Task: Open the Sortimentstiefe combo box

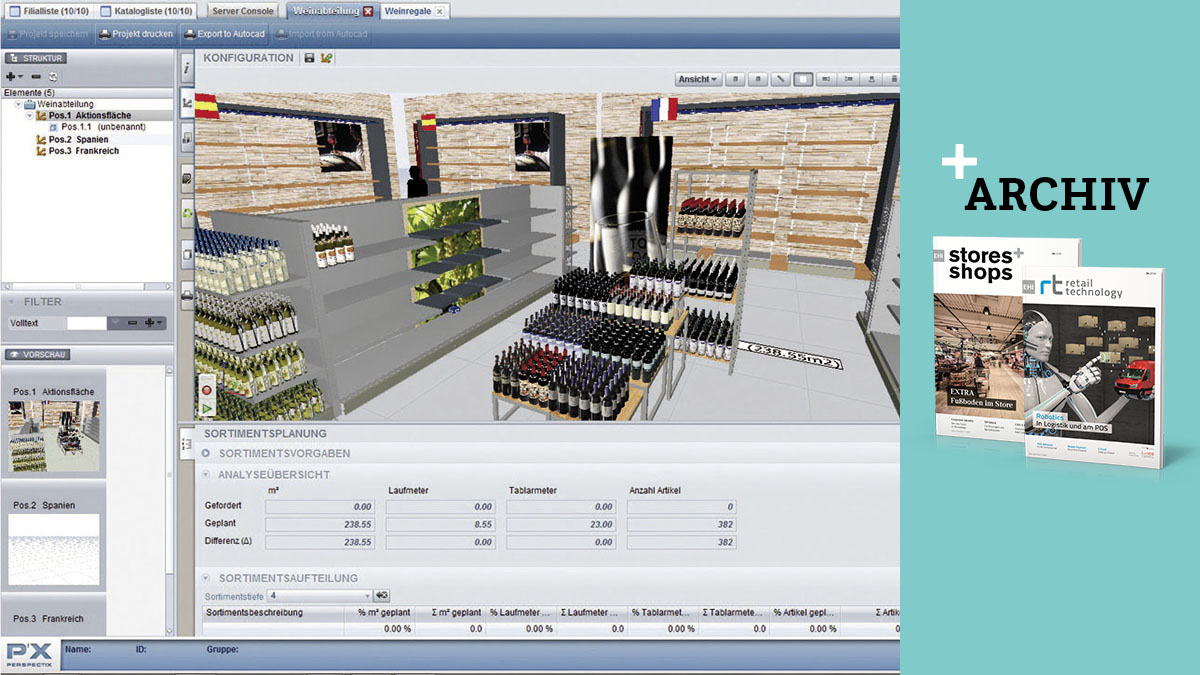Action: [320, 596]
